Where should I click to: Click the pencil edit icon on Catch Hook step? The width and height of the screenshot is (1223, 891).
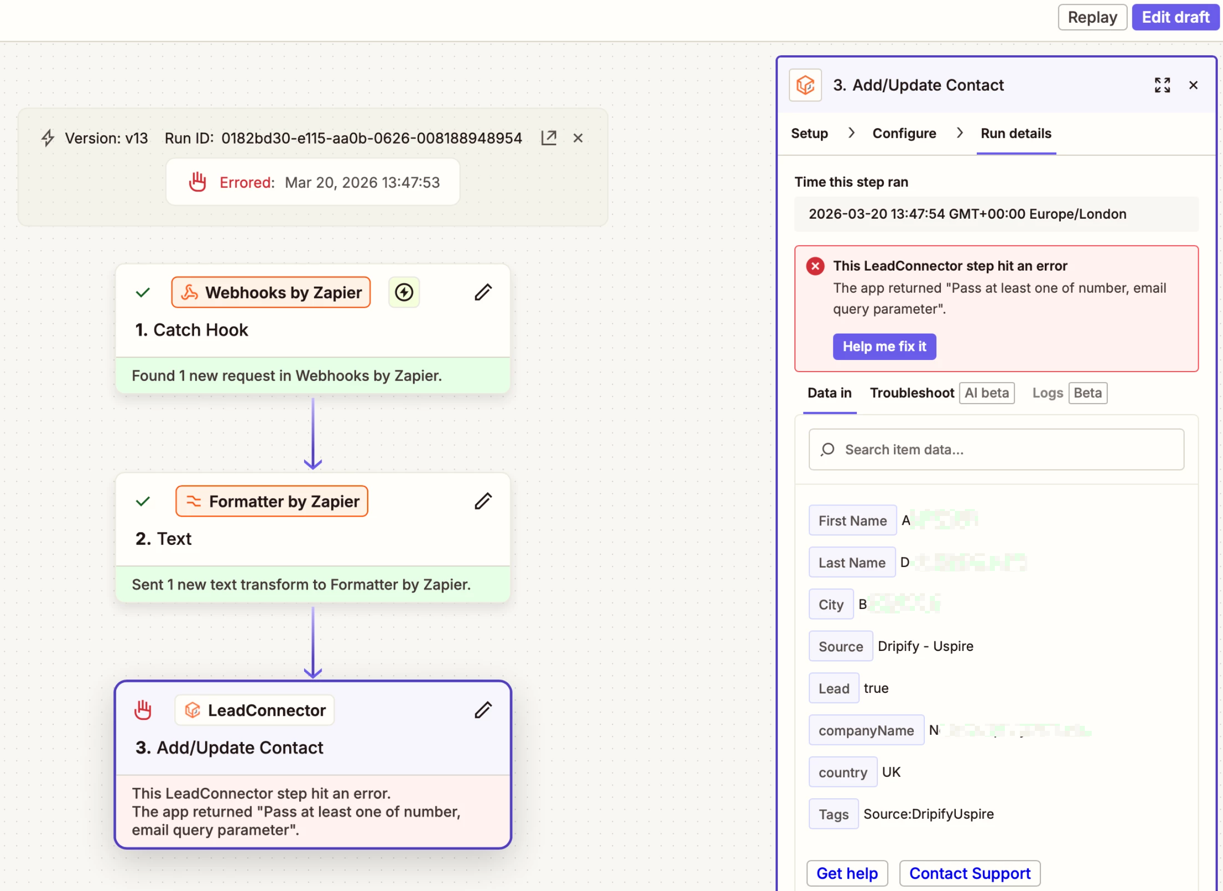coord(483,292)
